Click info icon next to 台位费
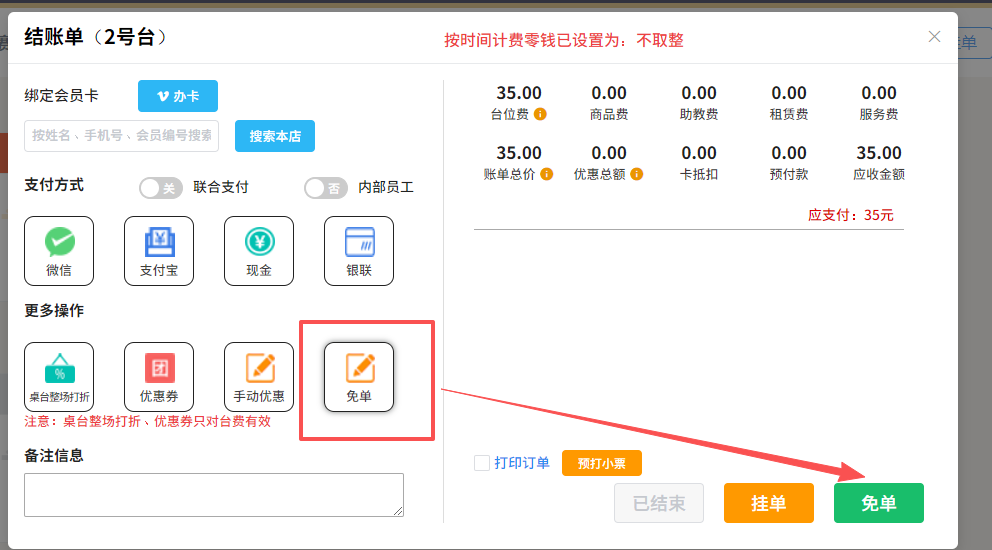The image size is (992, 550). click(540, 115)
